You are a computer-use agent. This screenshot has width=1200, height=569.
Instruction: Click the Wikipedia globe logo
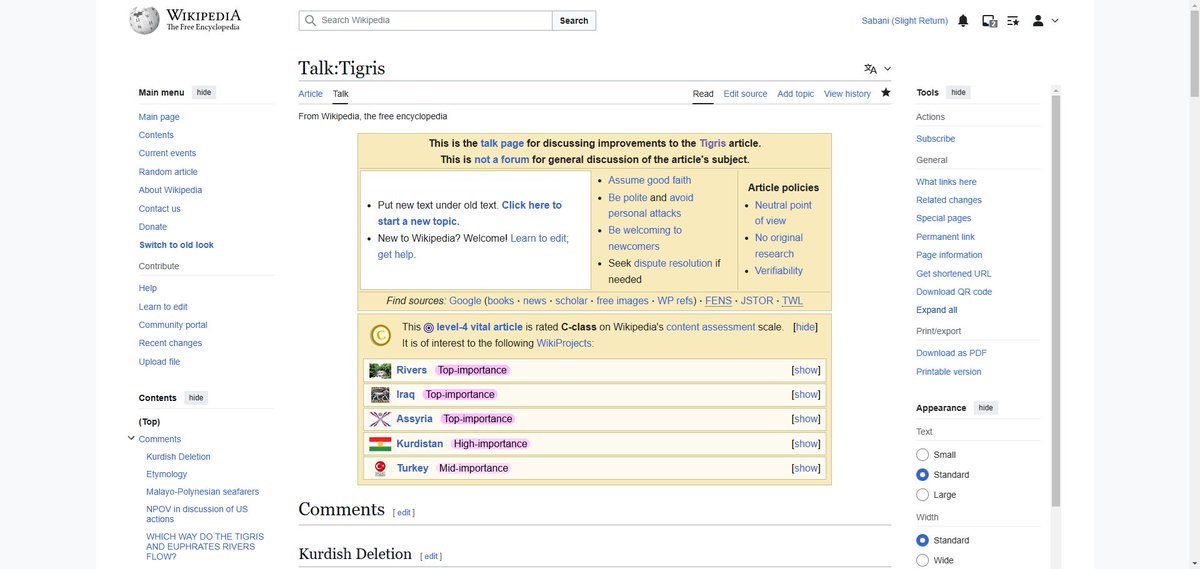(143, 20)
